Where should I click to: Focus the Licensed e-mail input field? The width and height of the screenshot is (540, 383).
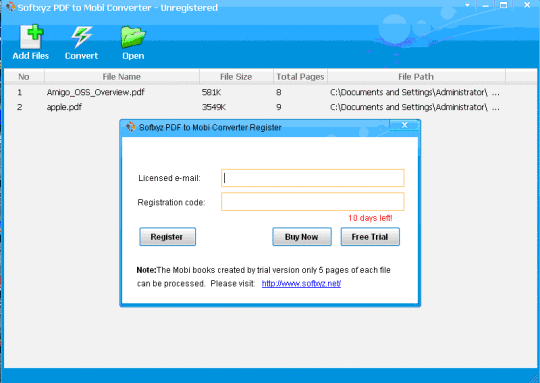point(312,178)
